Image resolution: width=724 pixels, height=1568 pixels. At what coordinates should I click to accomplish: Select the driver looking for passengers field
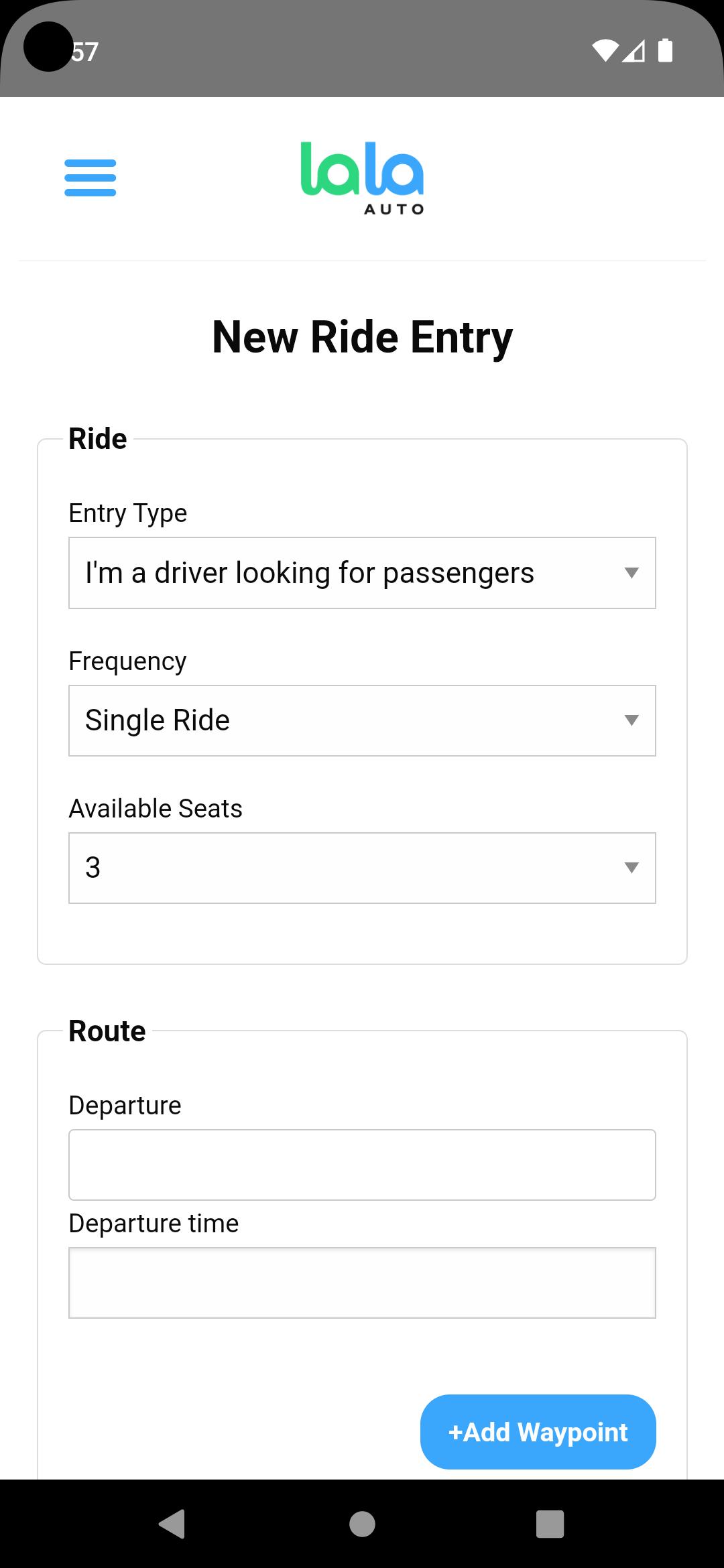[362, 573]
